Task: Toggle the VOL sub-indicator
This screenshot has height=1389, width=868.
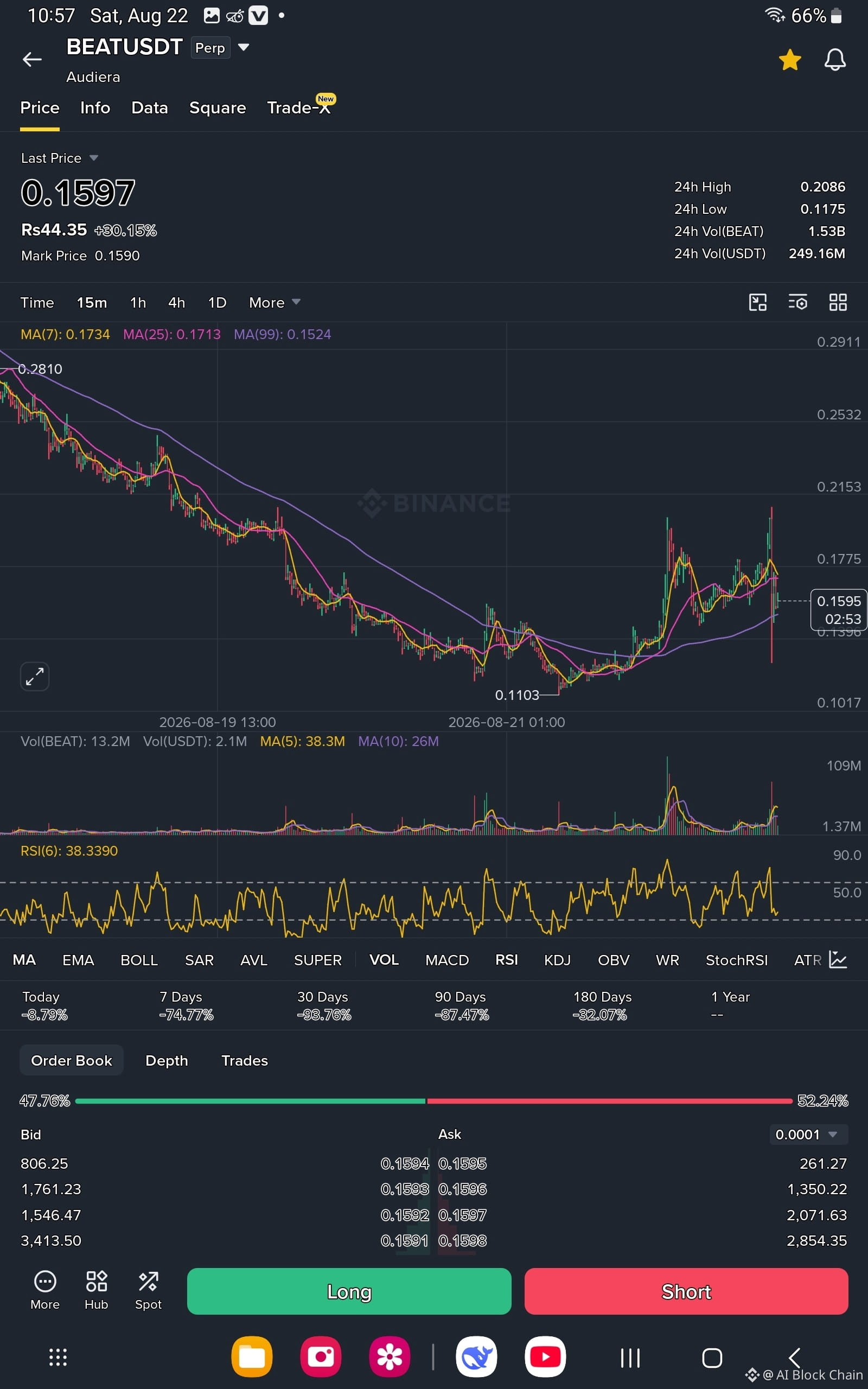Action: 384,960
